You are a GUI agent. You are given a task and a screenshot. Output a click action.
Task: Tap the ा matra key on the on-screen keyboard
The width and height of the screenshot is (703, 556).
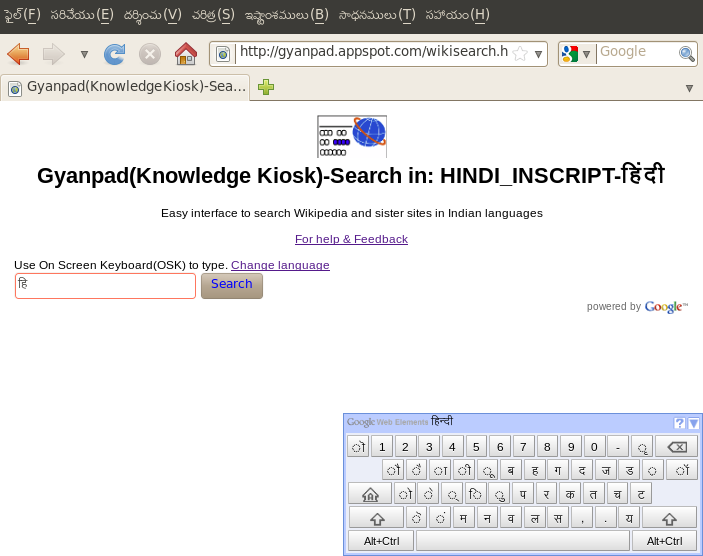tap(440, 470)
